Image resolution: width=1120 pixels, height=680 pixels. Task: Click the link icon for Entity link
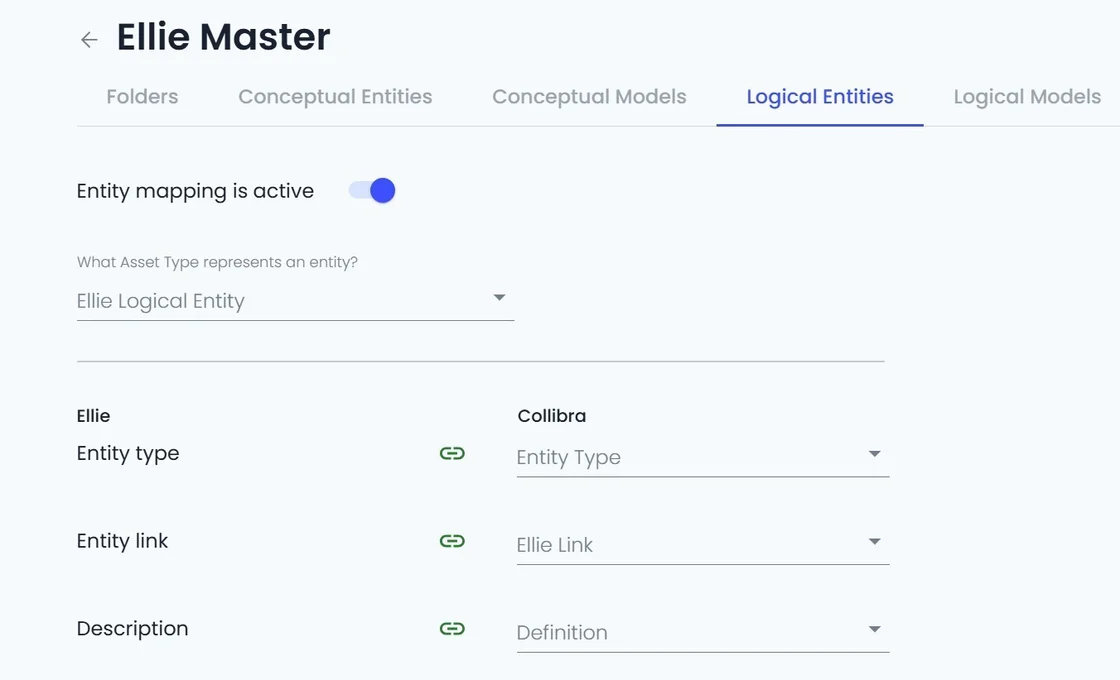452,541
